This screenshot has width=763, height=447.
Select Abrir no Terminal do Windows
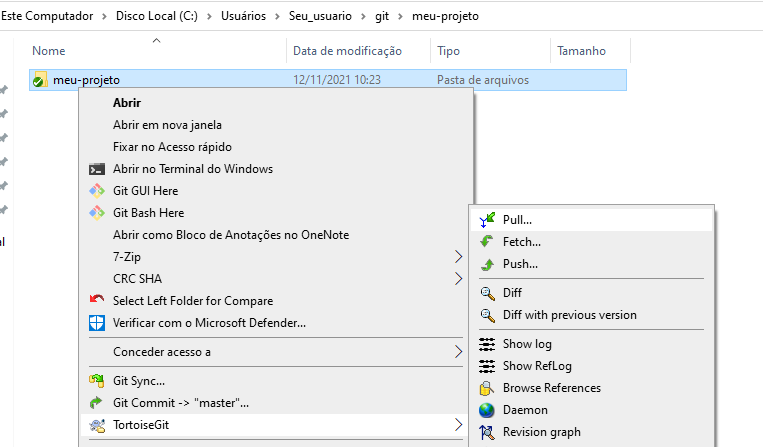pos(275,169)
